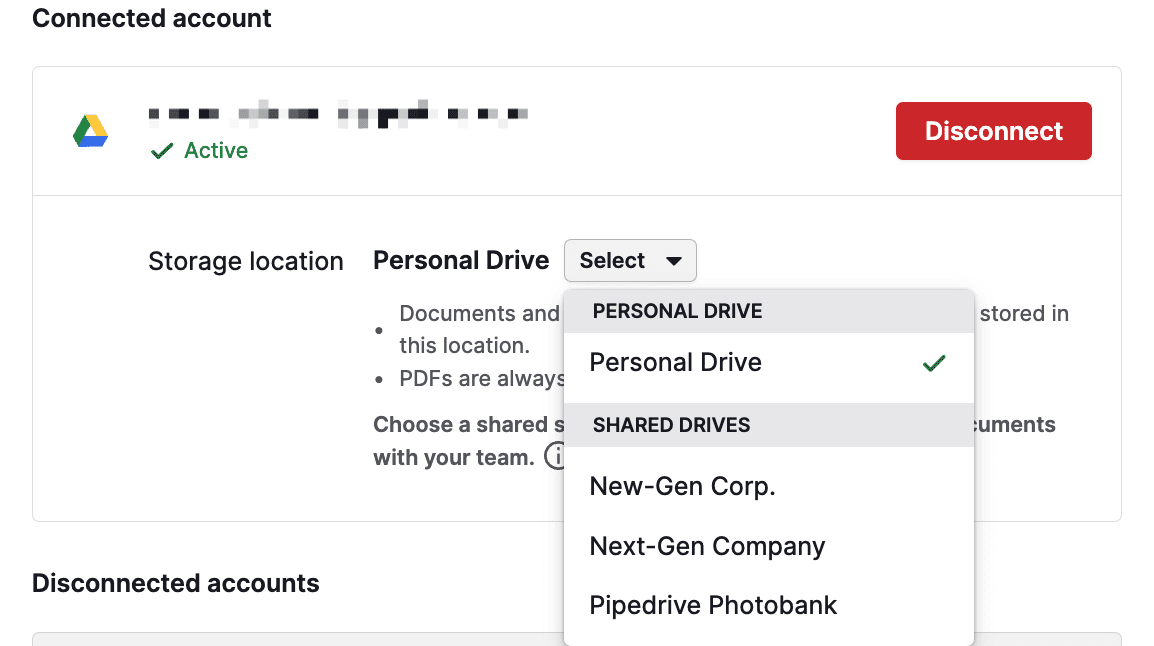Image resolution: width=1154 pixels, height=646 pixels.
Task: Click the Storage location label
Action: [245, 261]
